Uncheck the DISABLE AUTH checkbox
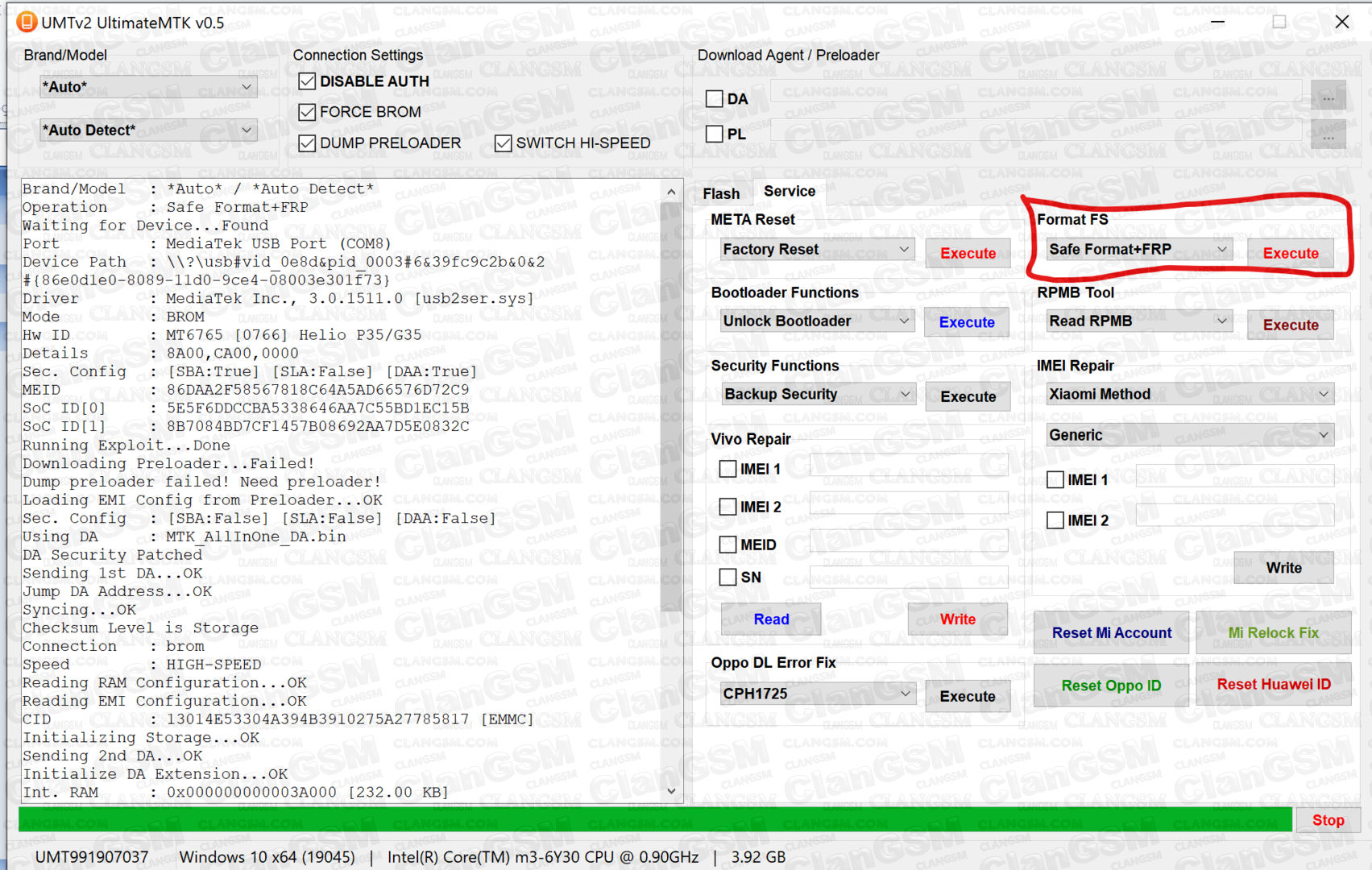The height and width of the screenshot is (870, 1372). point(307,81)
